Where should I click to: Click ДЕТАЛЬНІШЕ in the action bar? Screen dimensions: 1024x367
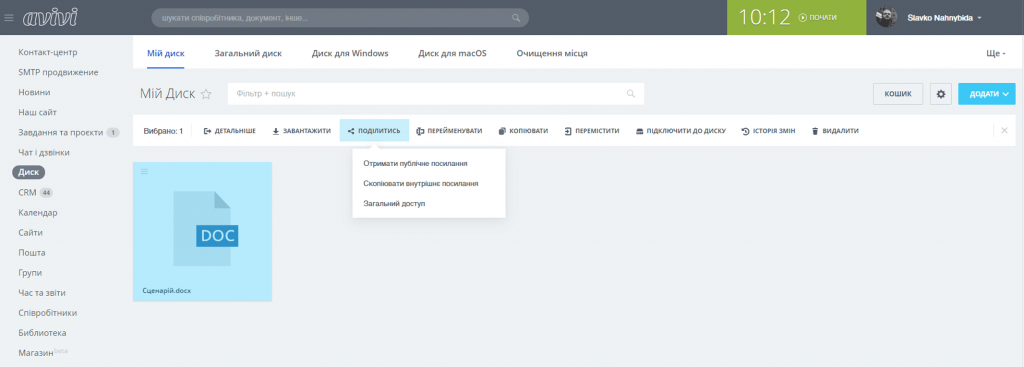coord(230,131)
